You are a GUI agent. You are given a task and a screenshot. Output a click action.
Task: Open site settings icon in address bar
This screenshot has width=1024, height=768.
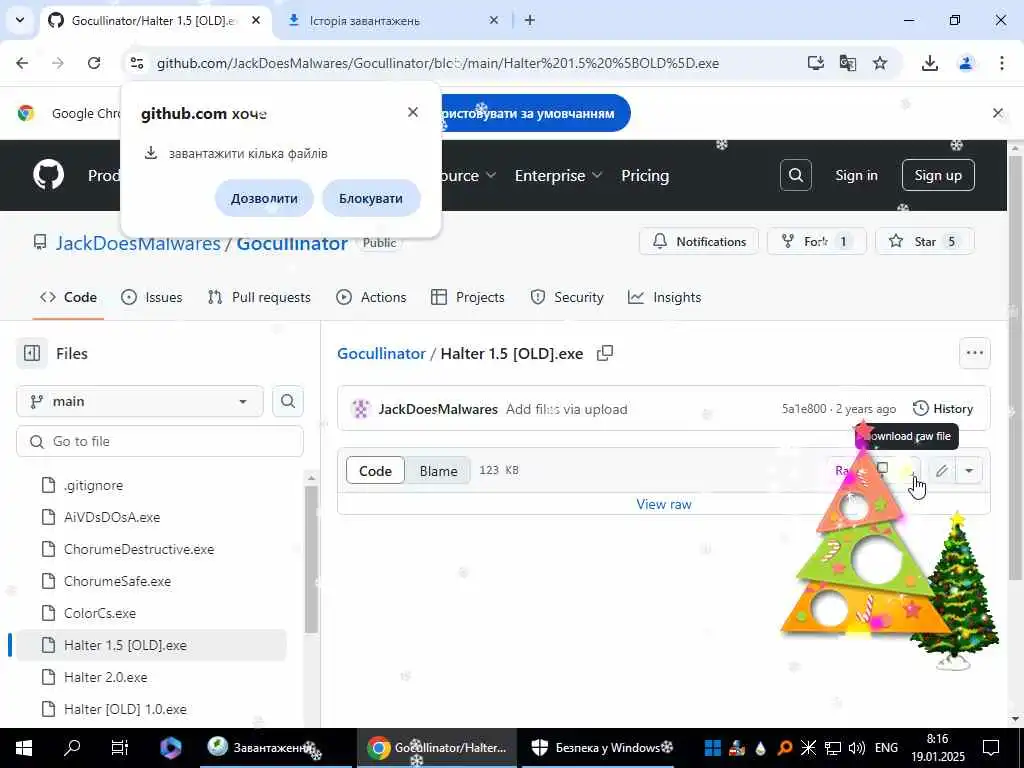point(136,63)
